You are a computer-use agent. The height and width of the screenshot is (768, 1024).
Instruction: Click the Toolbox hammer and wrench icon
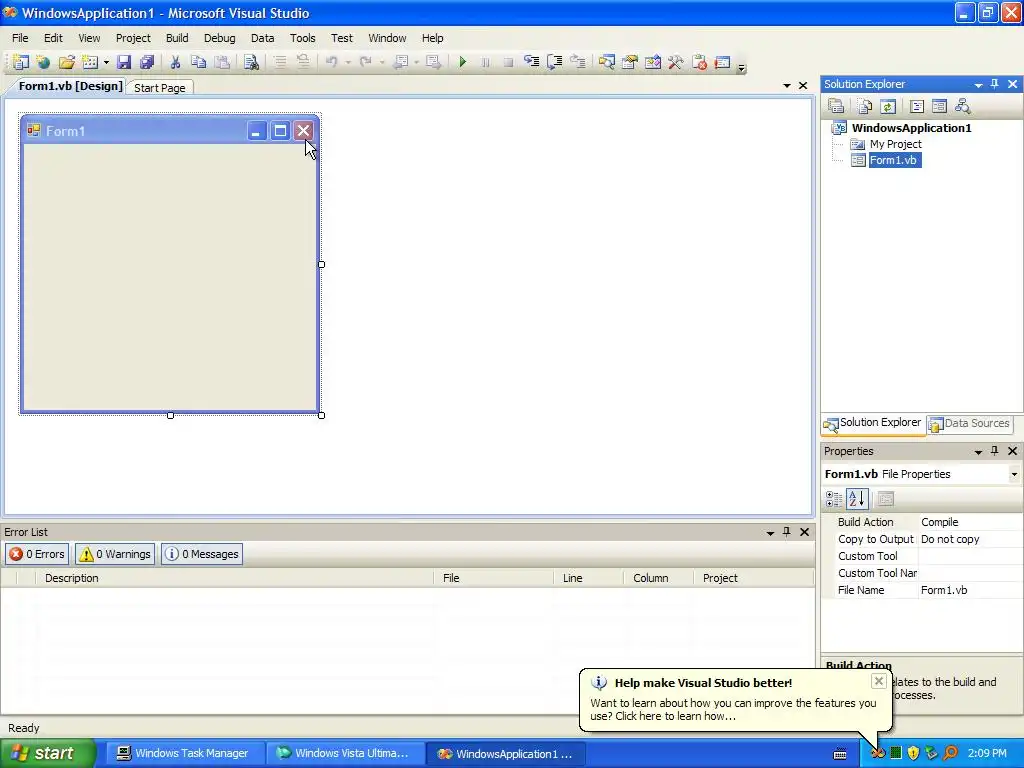[675, 62]
